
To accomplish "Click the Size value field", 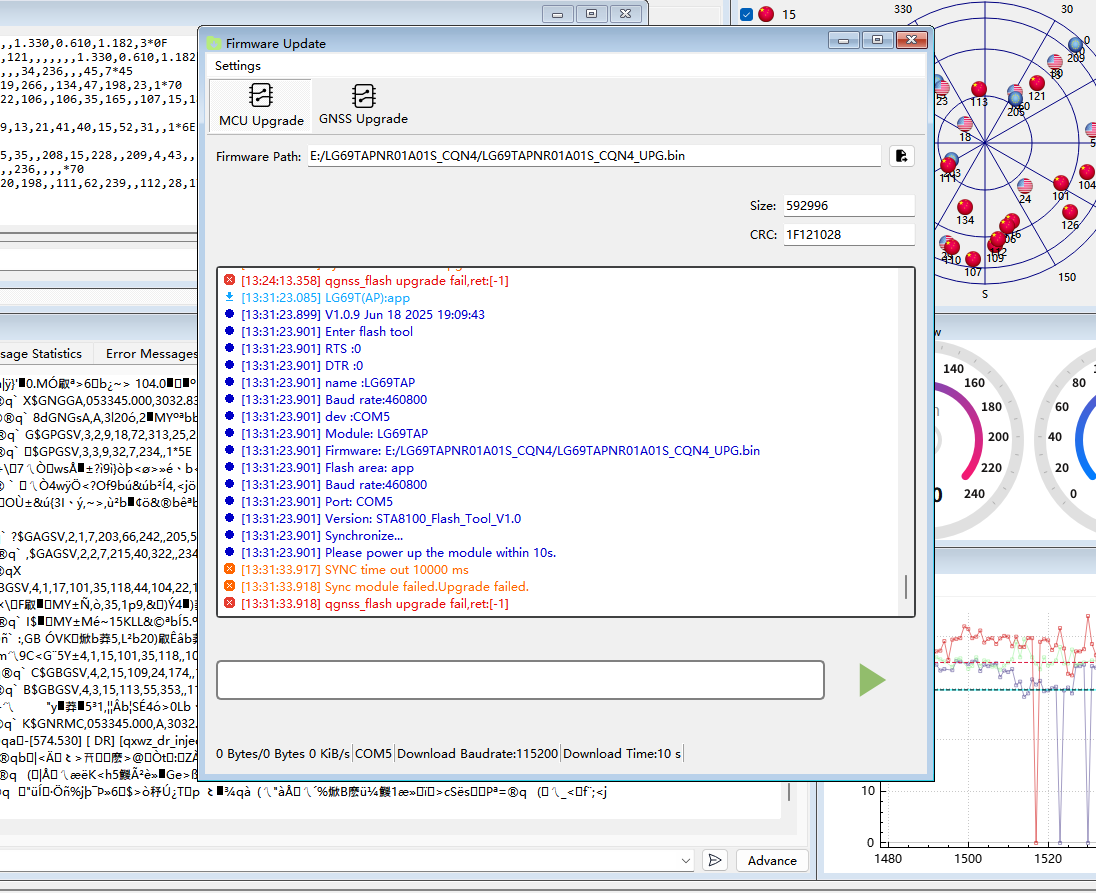I will pyautogui.click(x=848, y=205).
